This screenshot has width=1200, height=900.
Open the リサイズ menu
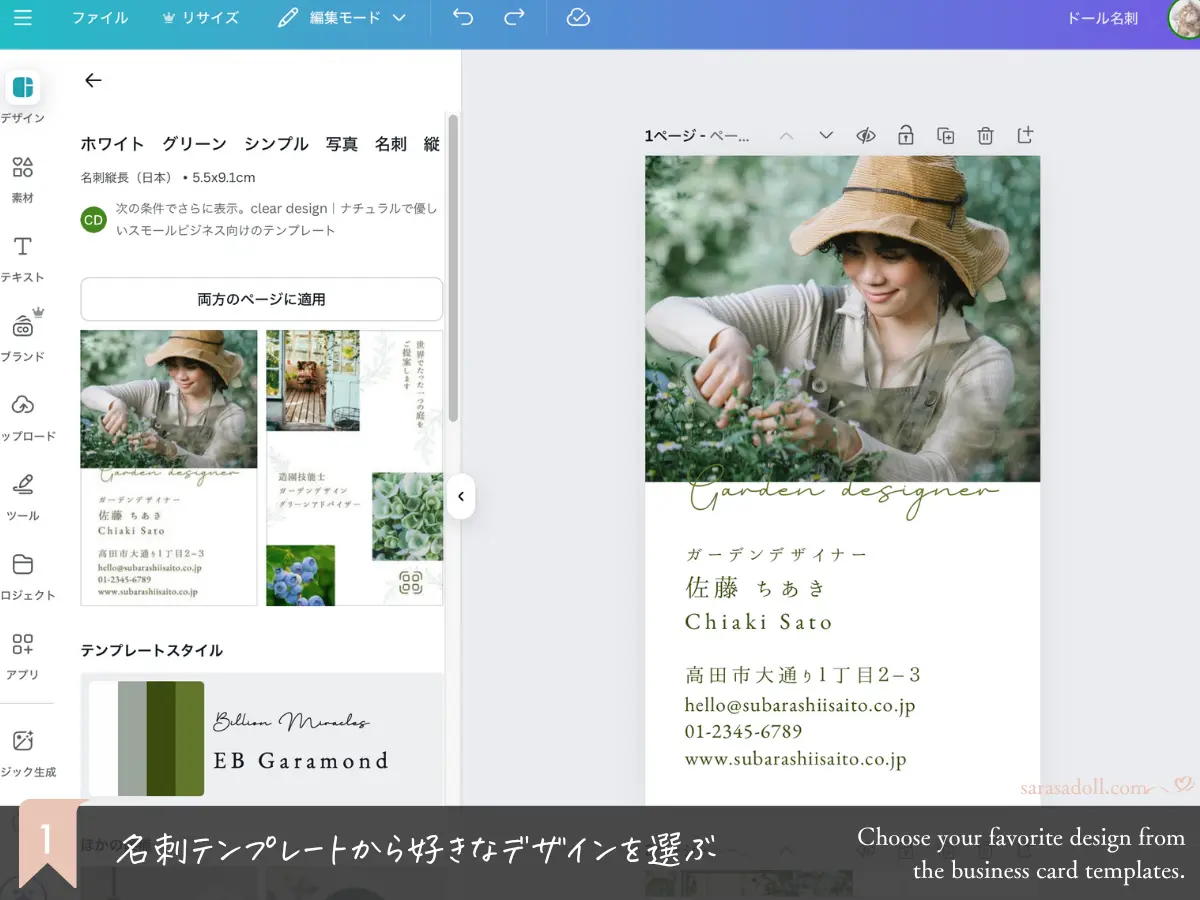pos(200,18)
